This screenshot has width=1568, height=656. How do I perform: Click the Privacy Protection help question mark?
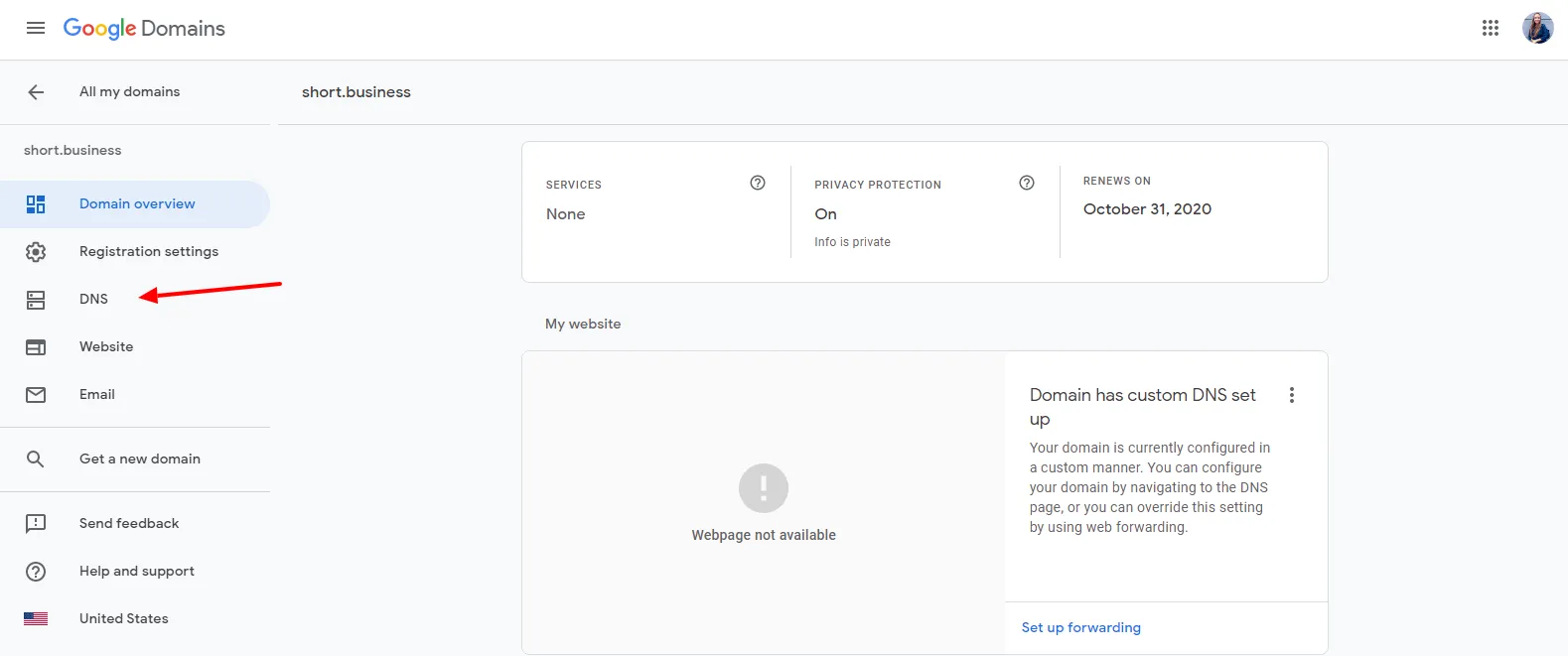[1027, 183]
